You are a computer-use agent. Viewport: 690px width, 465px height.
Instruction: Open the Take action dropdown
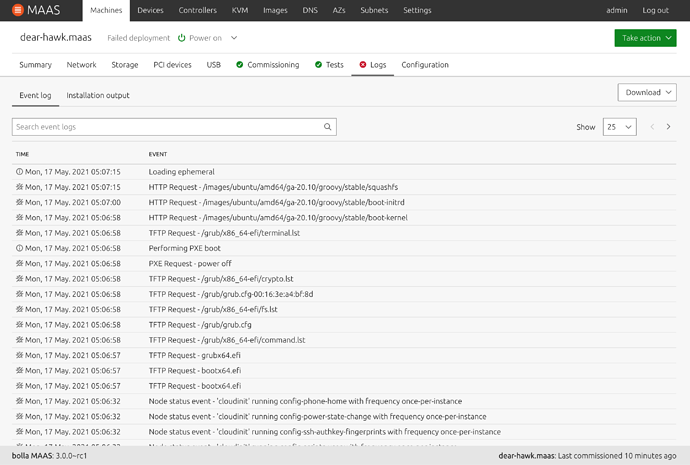click(645, 38)
